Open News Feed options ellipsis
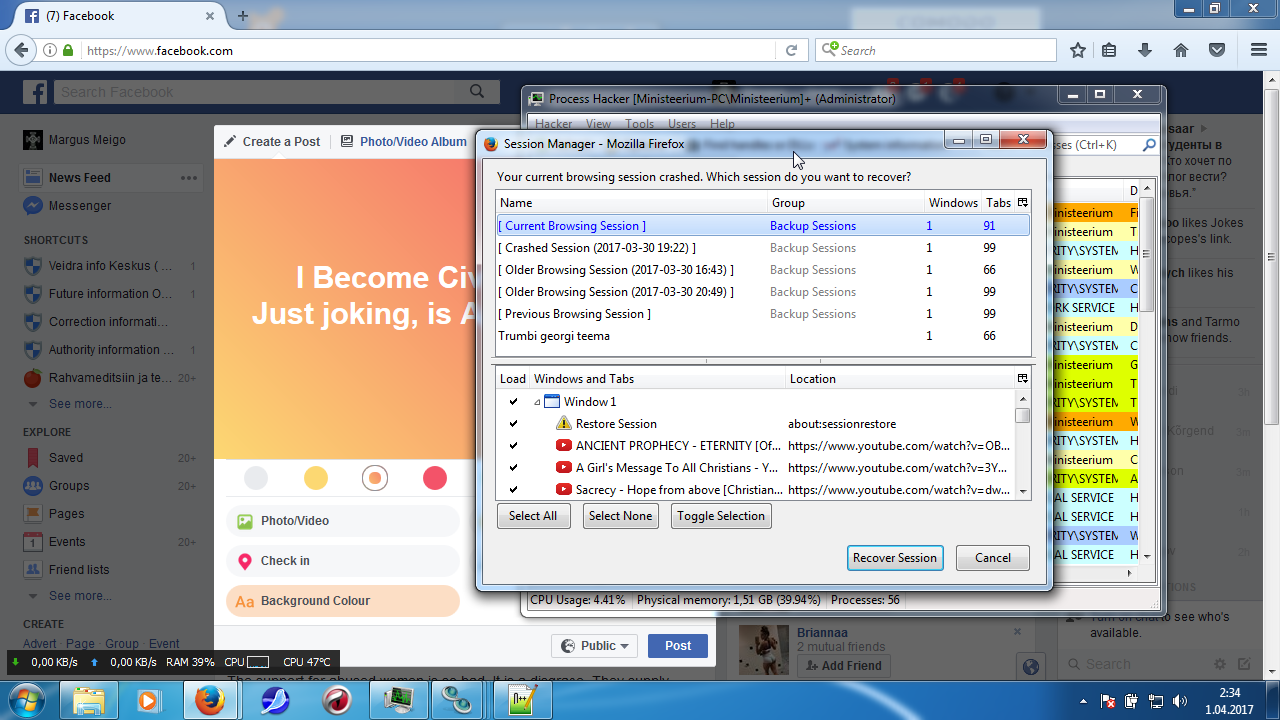Screen dimensions: 1280x720 (189, 178)
